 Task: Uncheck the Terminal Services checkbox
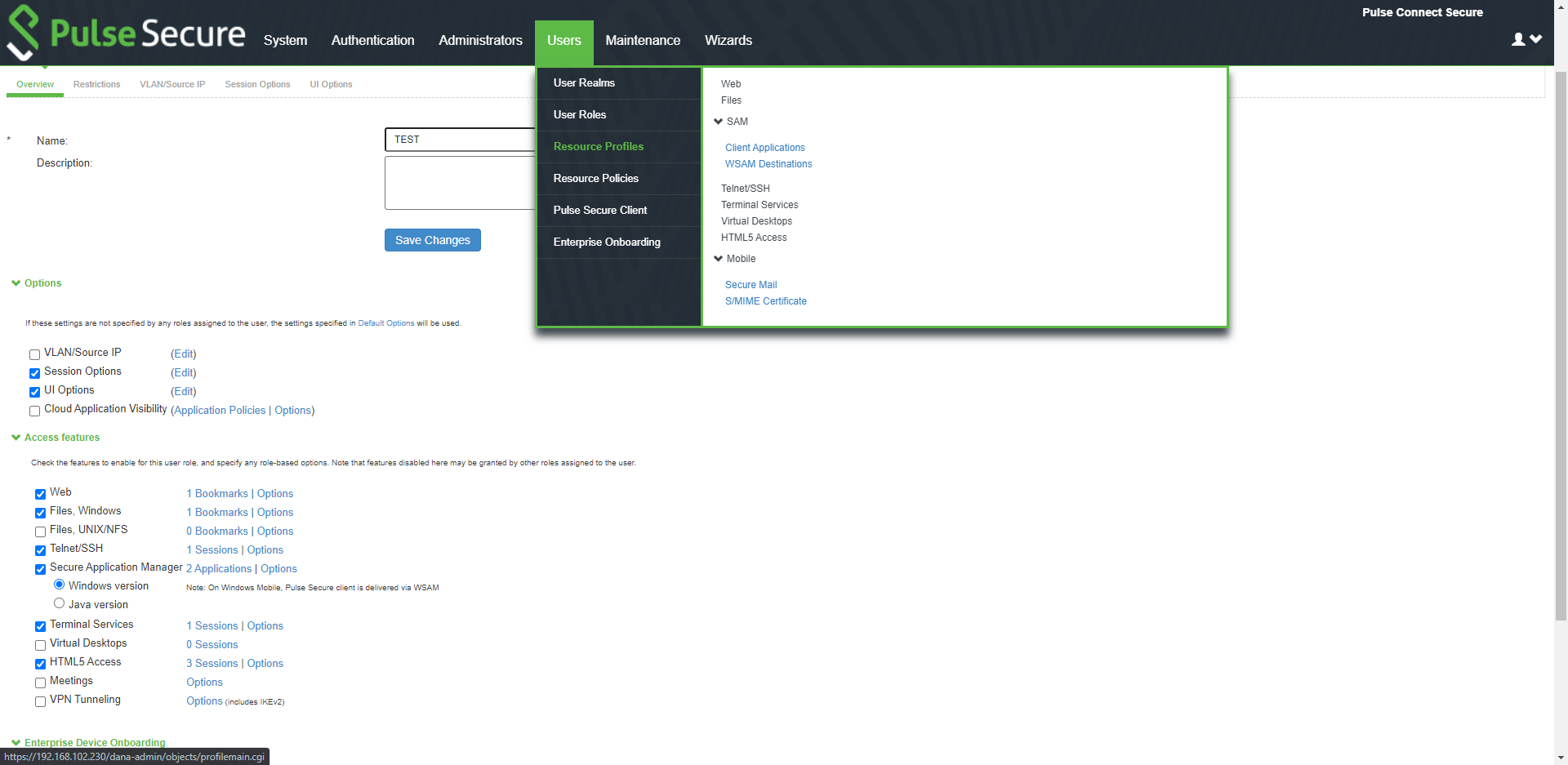(40, 626)
